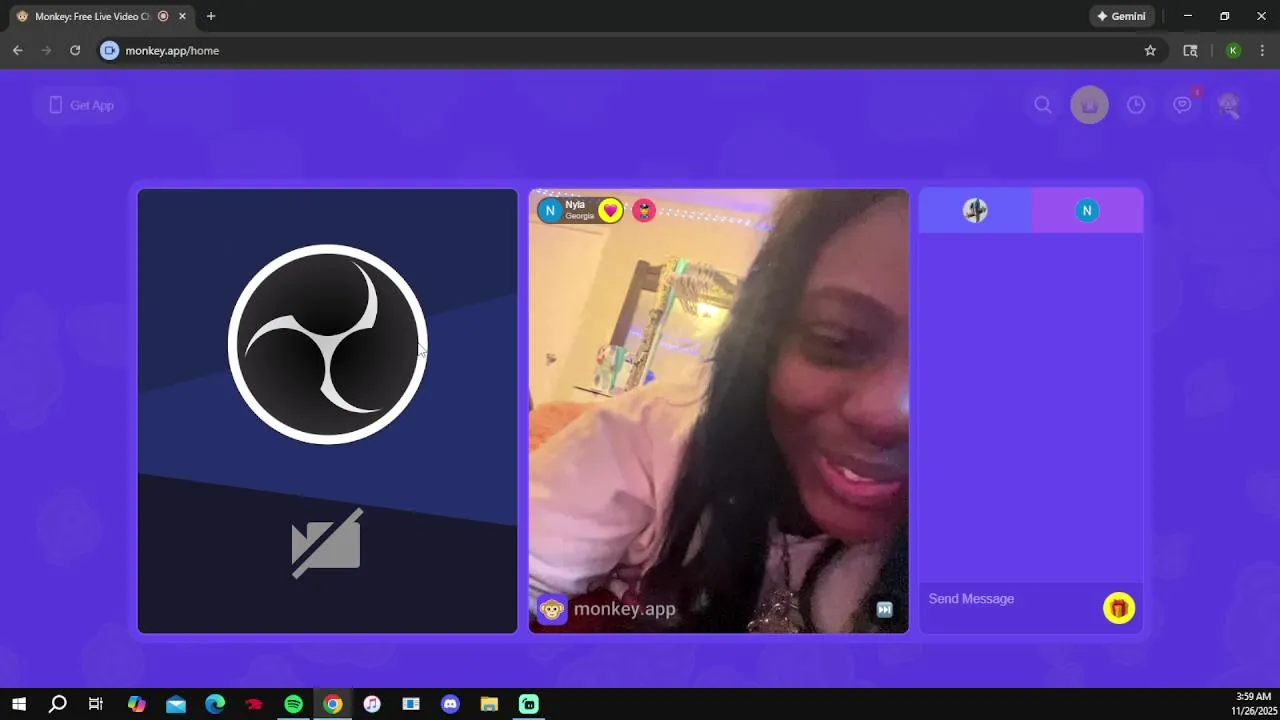Close the Monkey browser tab
The height and width of the screenshot is (720, 1280).
182,16
